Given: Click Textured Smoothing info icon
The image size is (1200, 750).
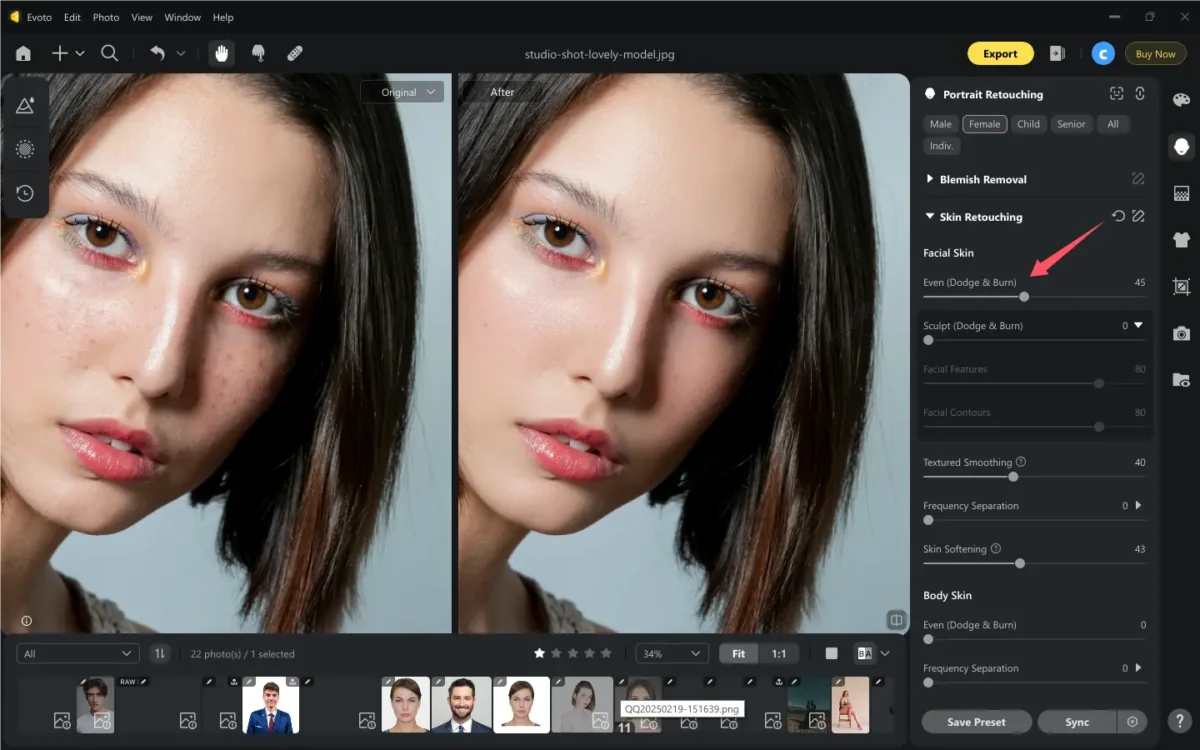Looking at the screenshot, I should pos(1021,462).
